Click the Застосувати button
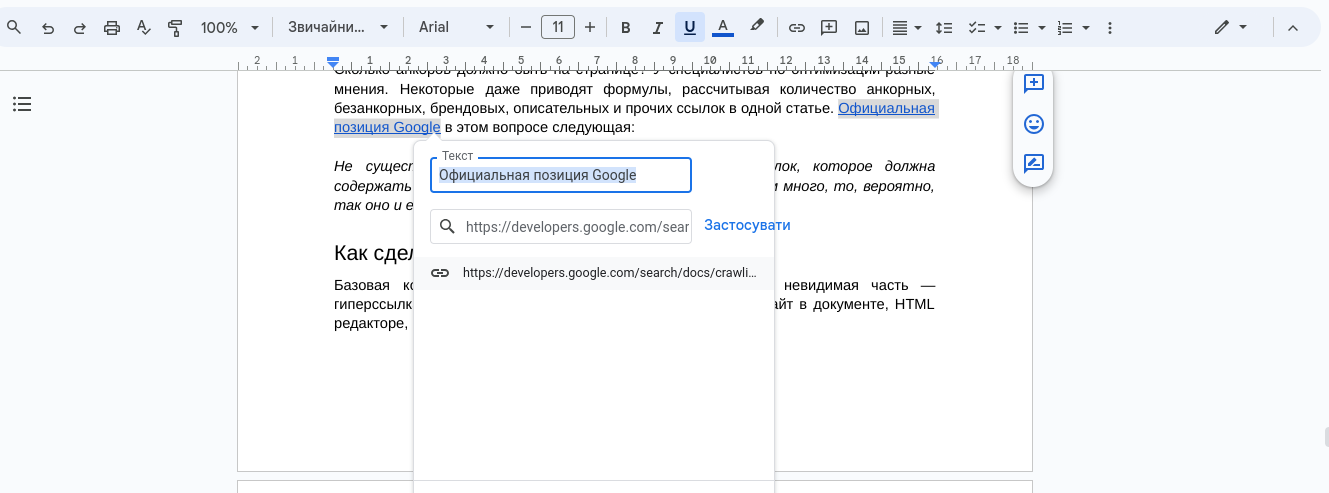Image resolution: width=1329 pixels, height=493 pixels. pyautogui.click(x=747, y=225)
